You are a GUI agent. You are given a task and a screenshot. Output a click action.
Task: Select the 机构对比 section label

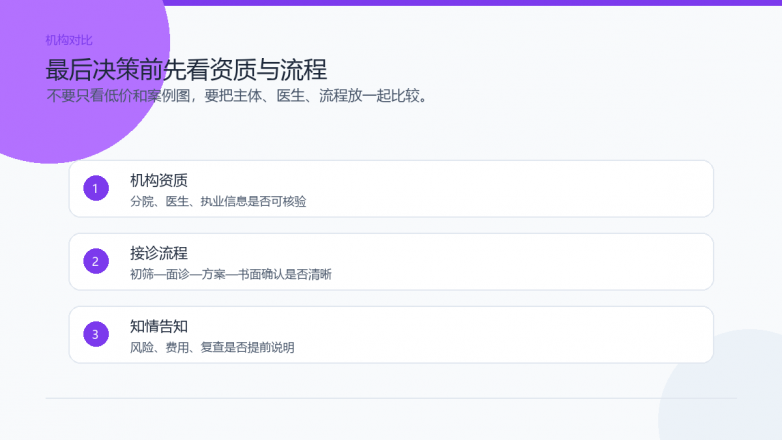[69, 40]
